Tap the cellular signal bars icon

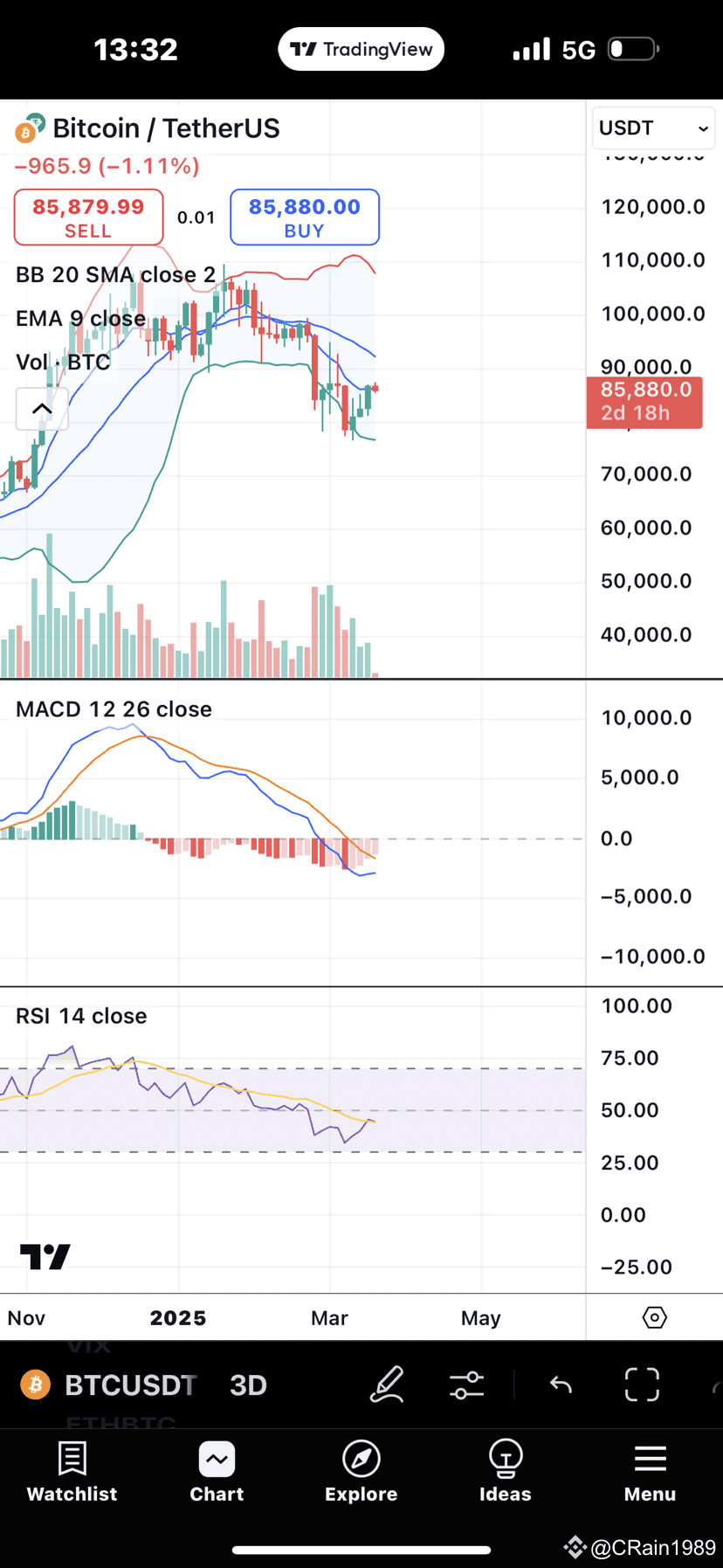(x=532, y=50)
